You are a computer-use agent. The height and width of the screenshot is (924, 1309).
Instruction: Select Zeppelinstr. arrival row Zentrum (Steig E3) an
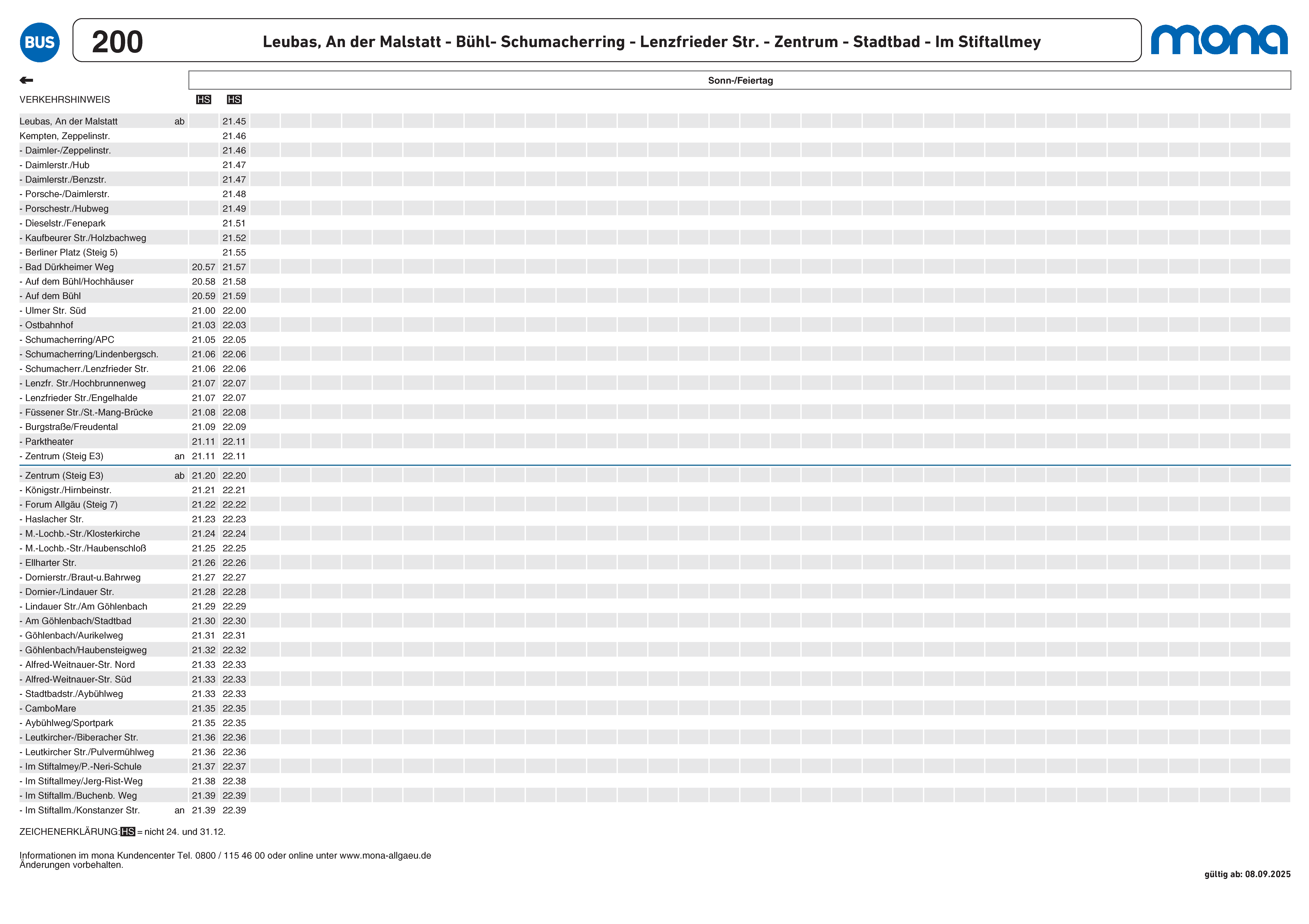[102, 456]
